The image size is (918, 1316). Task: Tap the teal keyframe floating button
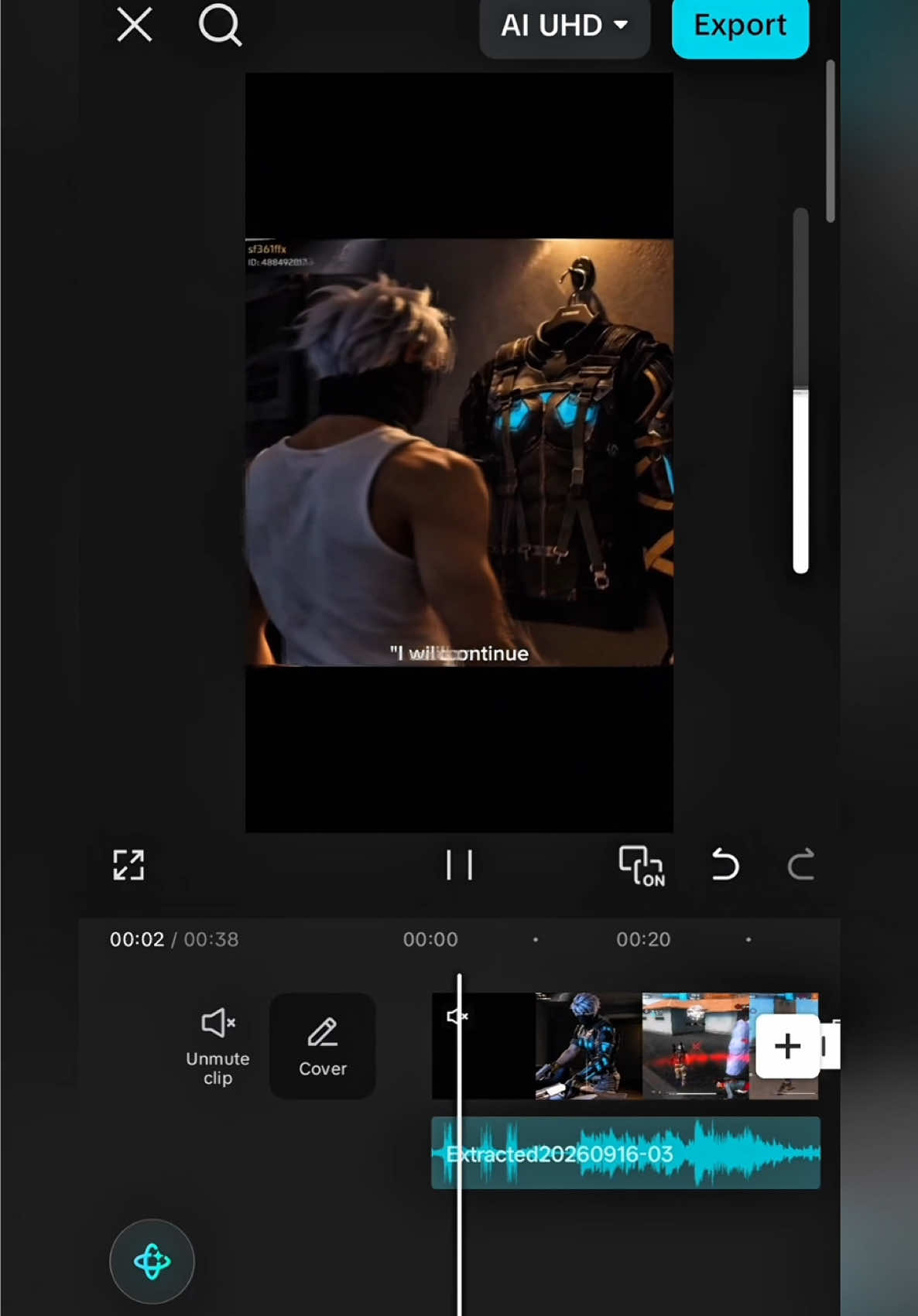(x=152, y=1262)
